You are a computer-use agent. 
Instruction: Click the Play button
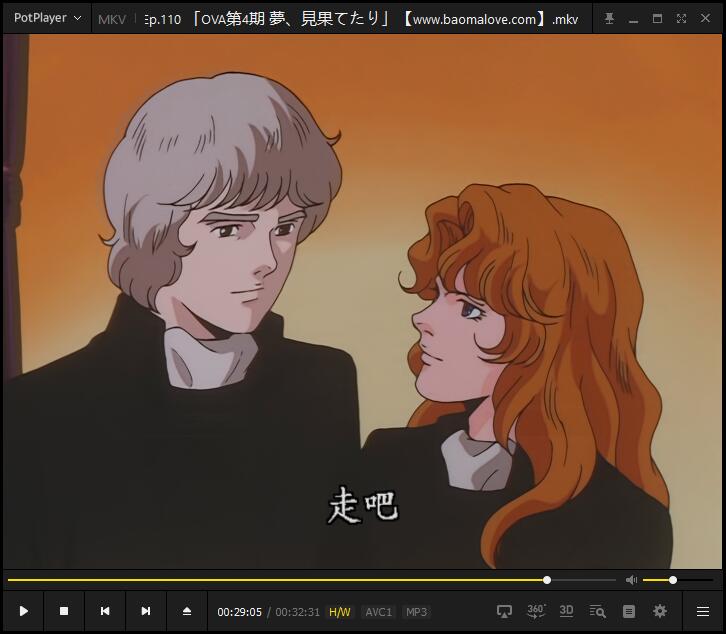point(24,611)
